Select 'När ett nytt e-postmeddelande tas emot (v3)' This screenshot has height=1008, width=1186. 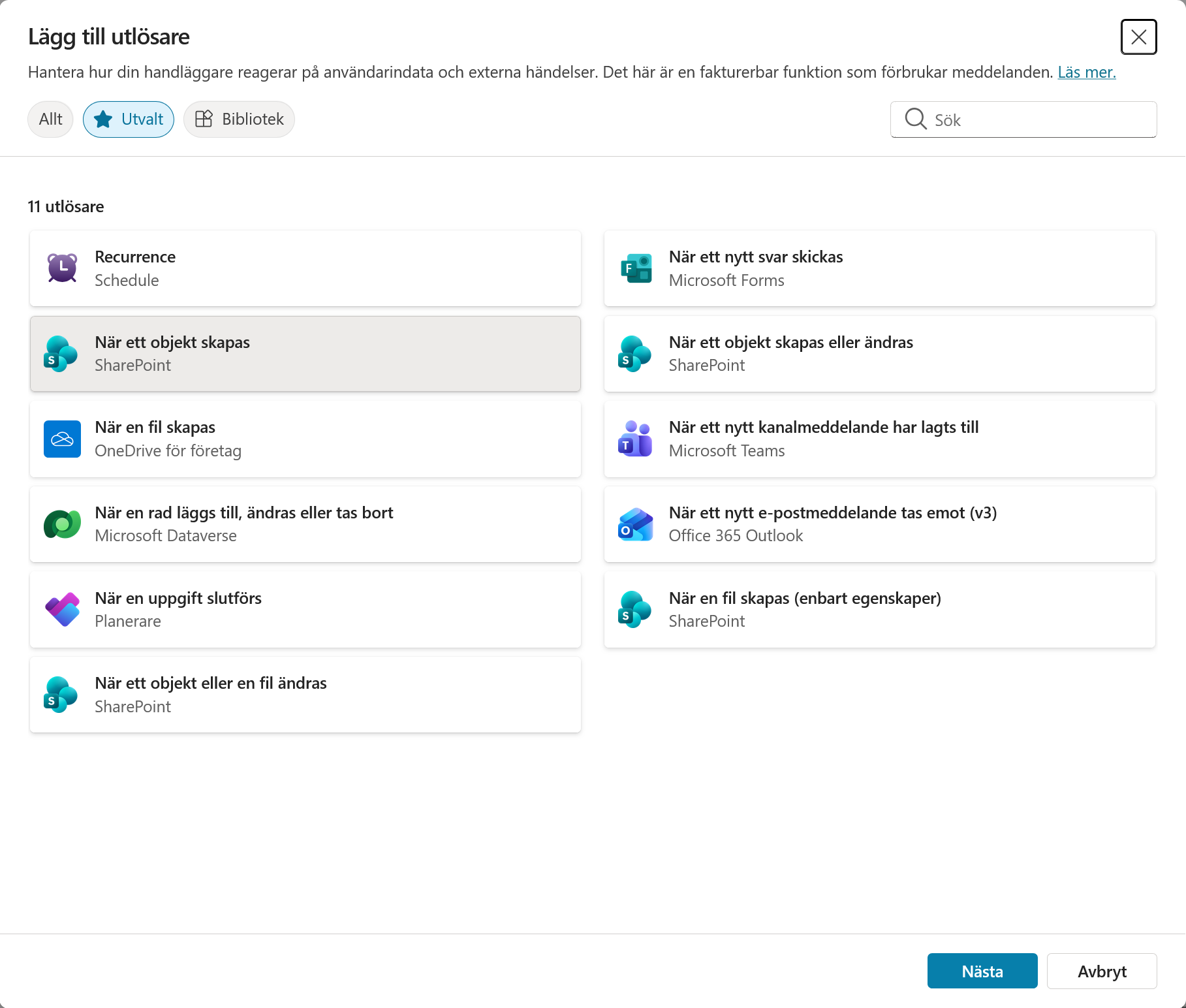(833, 513)
